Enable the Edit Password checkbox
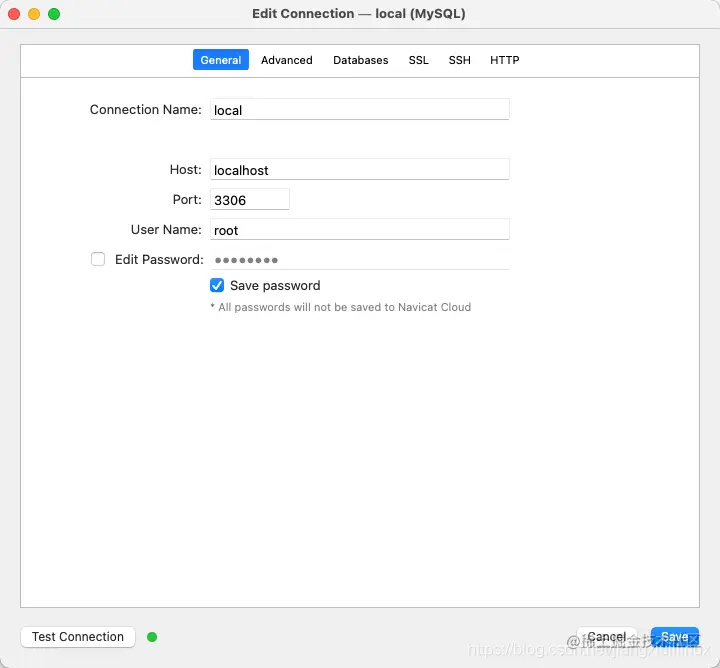Viewport: 720px width, 668px height. 98,259
